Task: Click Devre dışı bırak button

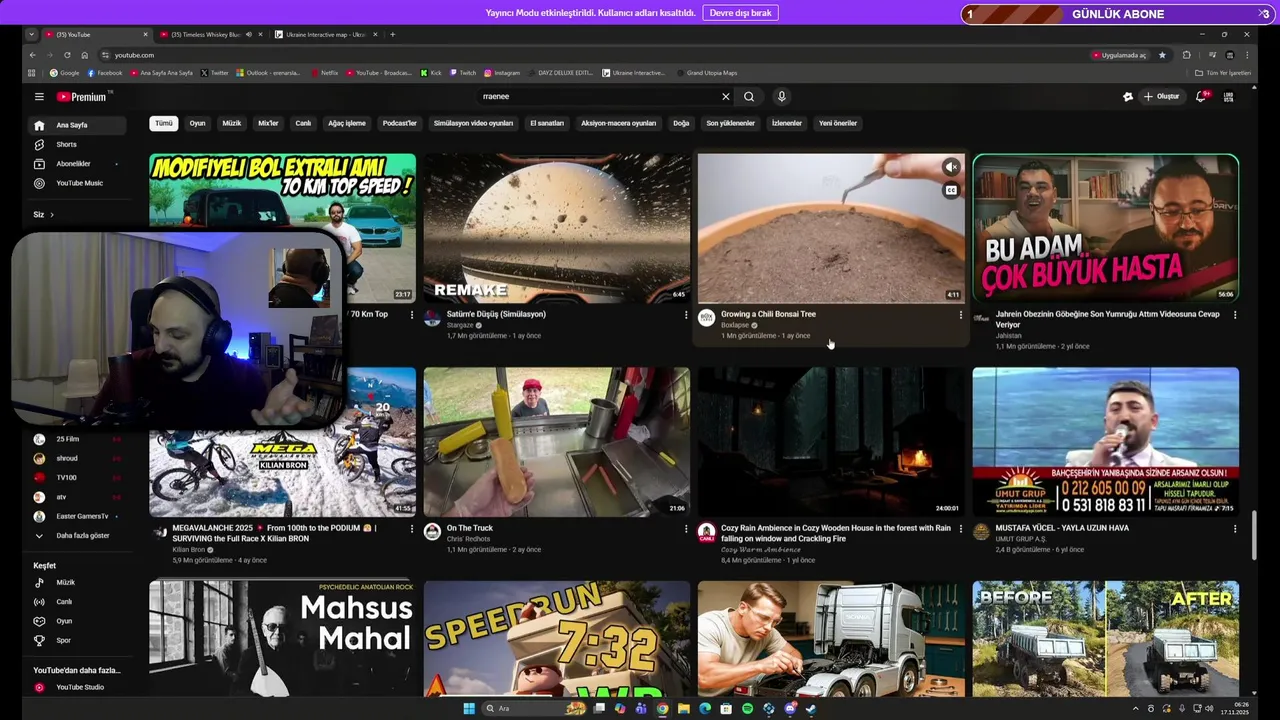Action: (x=740, y=13)
